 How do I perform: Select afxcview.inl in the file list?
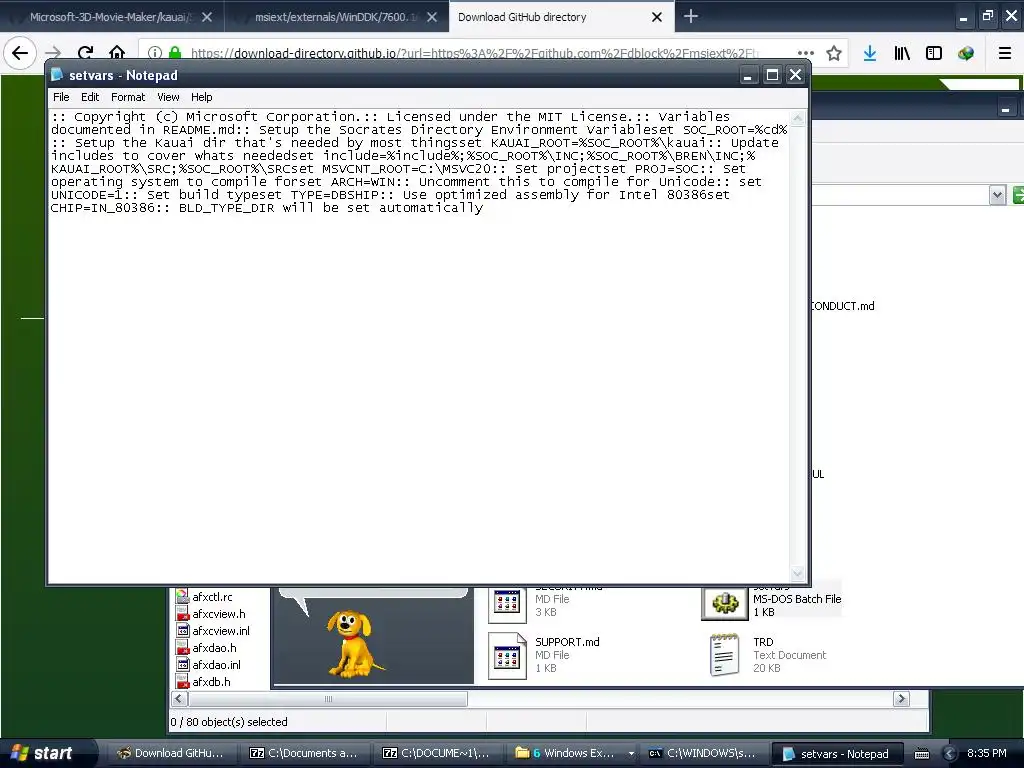221,631
